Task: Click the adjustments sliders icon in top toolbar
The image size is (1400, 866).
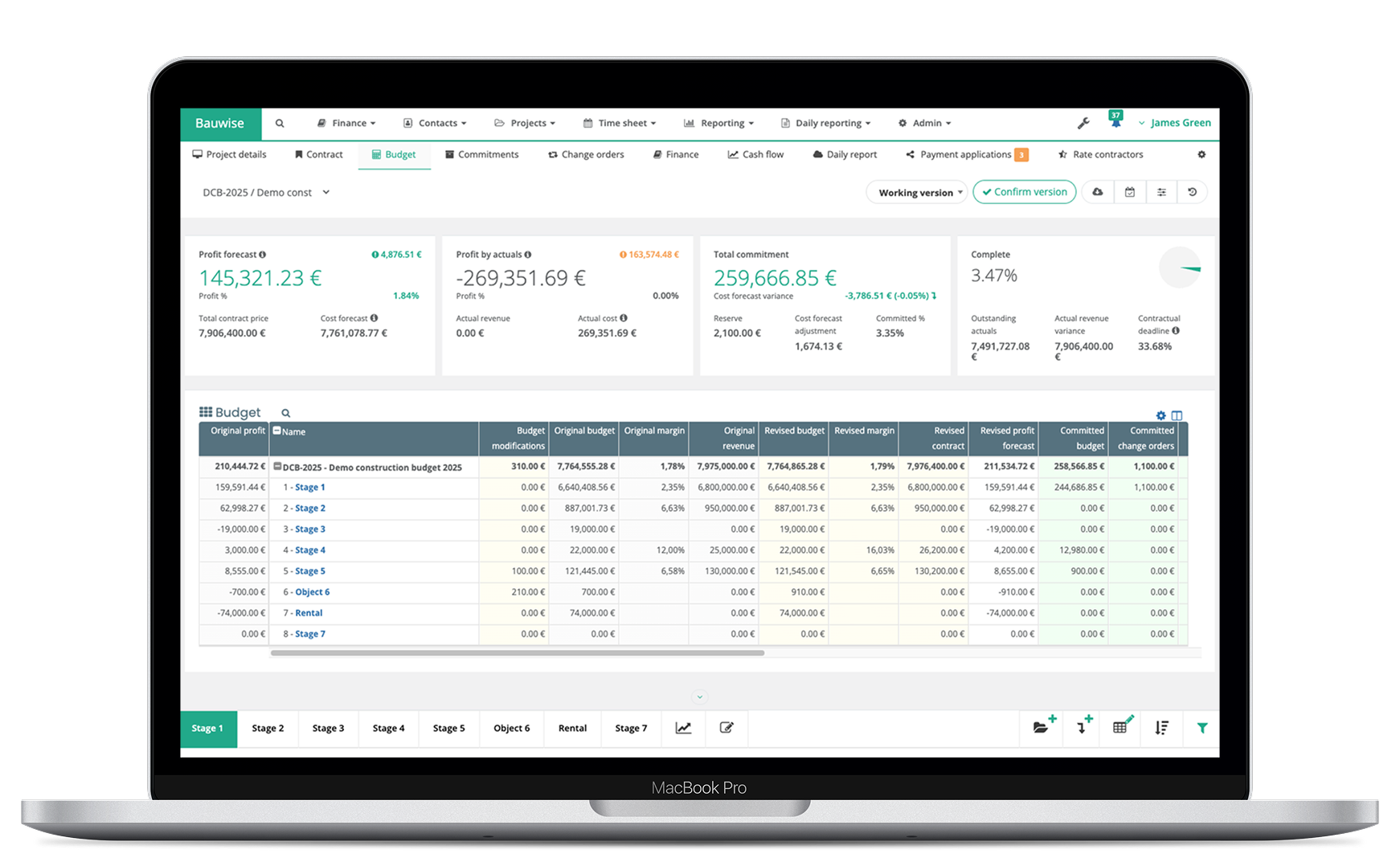Action: [1162, 192]
